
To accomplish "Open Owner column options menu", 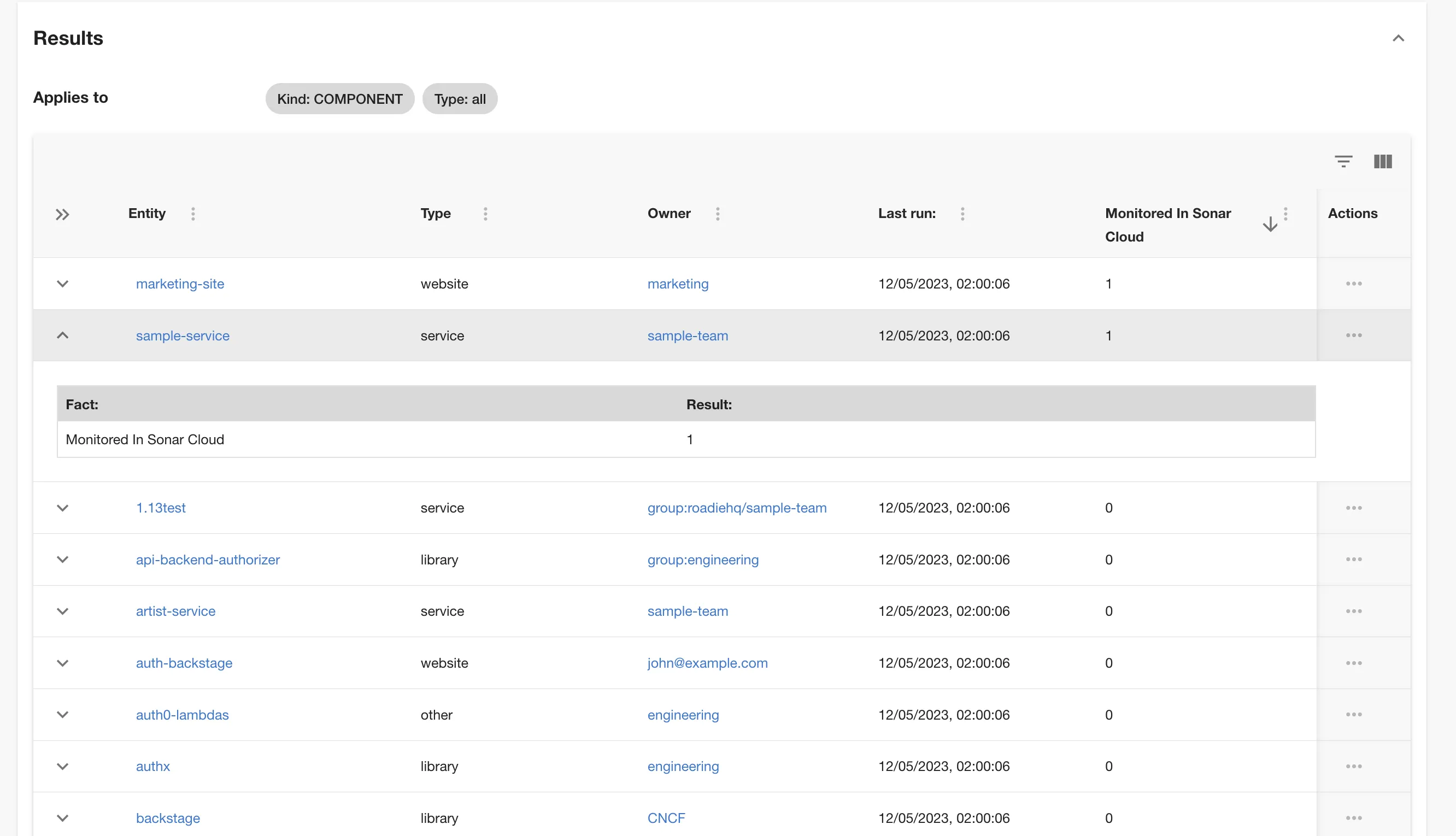I will click(x=717, y=214).
